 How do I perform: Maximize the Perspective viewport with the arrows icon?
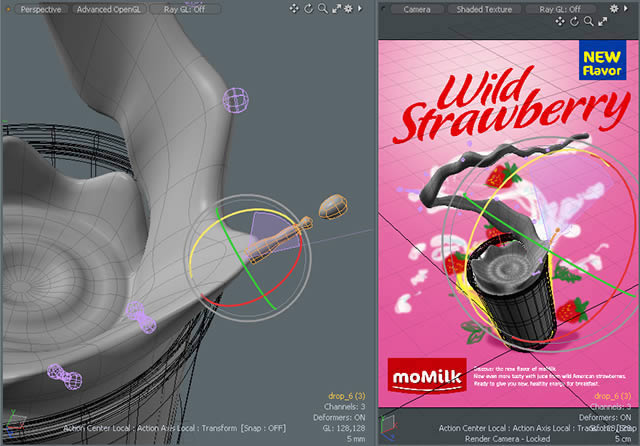pyautogui.click(x=336, y=9)
